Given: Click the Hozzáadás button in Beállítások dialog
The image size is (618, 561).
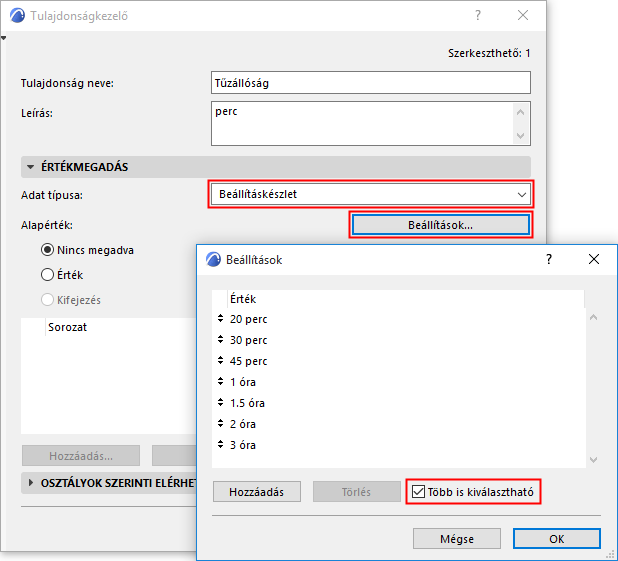Looking at the screenshot, I should [x=257, y=492].
